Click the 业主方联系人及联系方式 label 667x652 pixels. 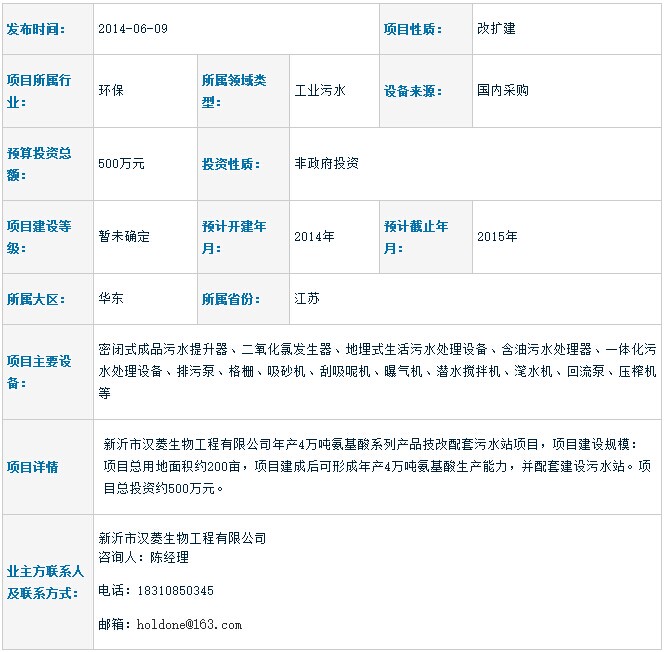coord(45,583)
